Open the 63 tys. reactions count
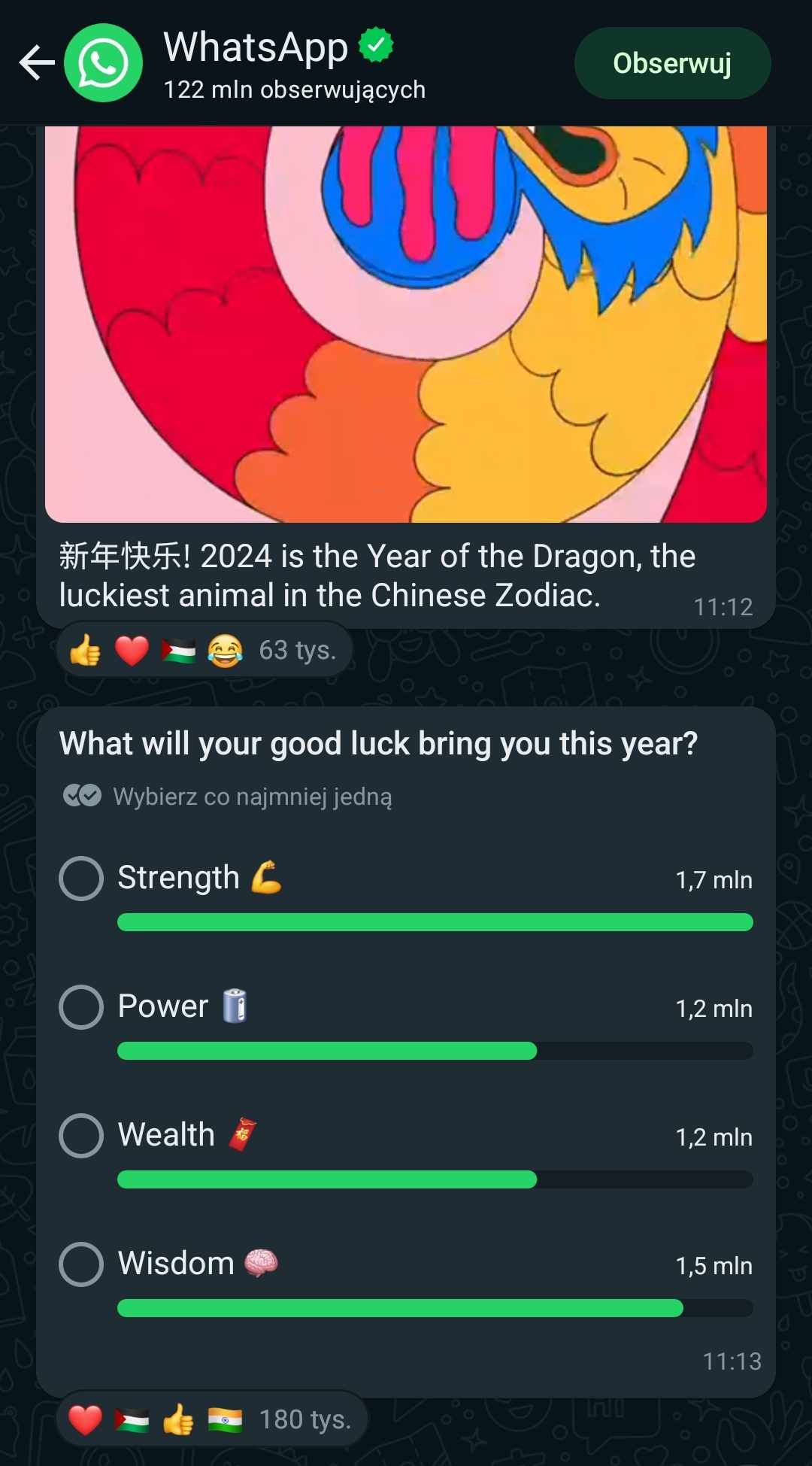 pyautogui.click(x=297, y=650)
